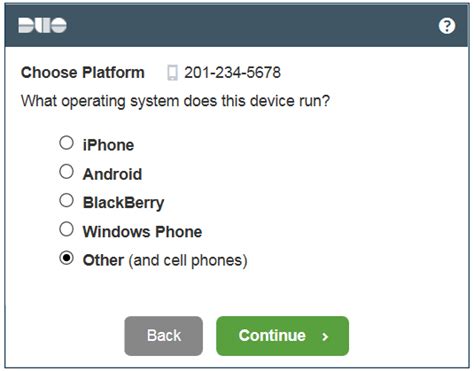Proceed with the green Continue button

[283, 336]
